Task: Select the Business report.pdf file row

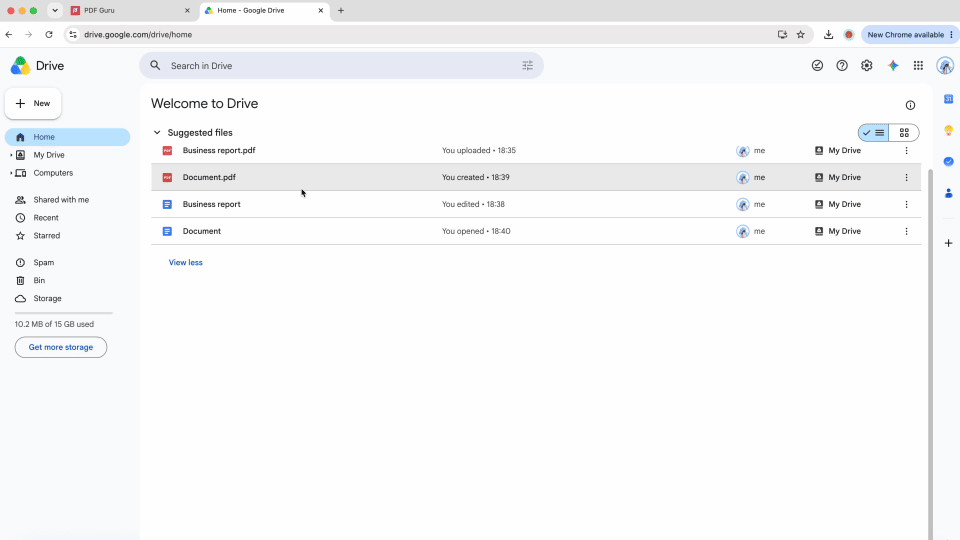Action: pyautogui.click(x=536, y=151)
